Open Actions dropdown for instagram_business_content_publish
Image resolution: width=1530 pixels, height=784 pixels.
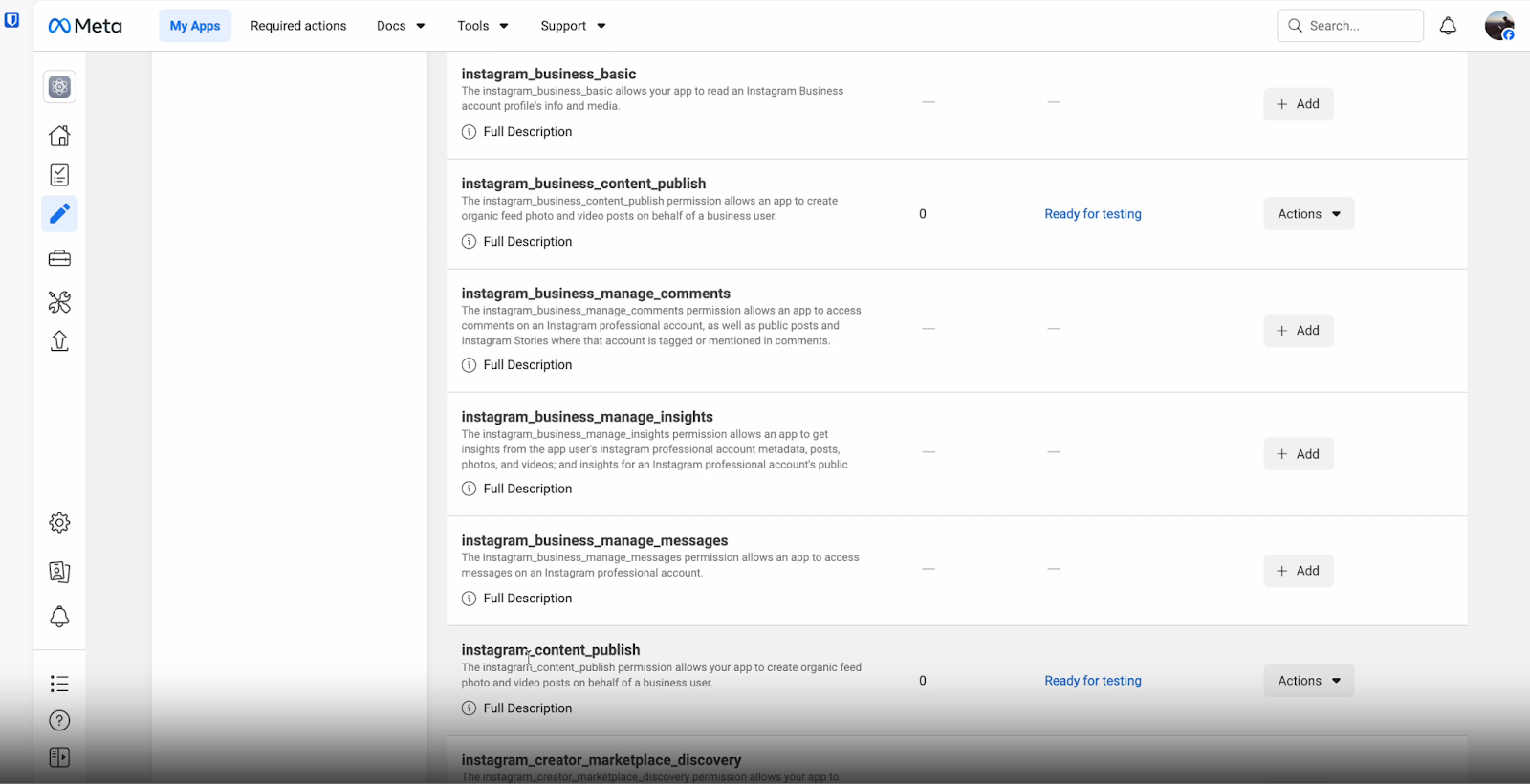click(1309, 214)
